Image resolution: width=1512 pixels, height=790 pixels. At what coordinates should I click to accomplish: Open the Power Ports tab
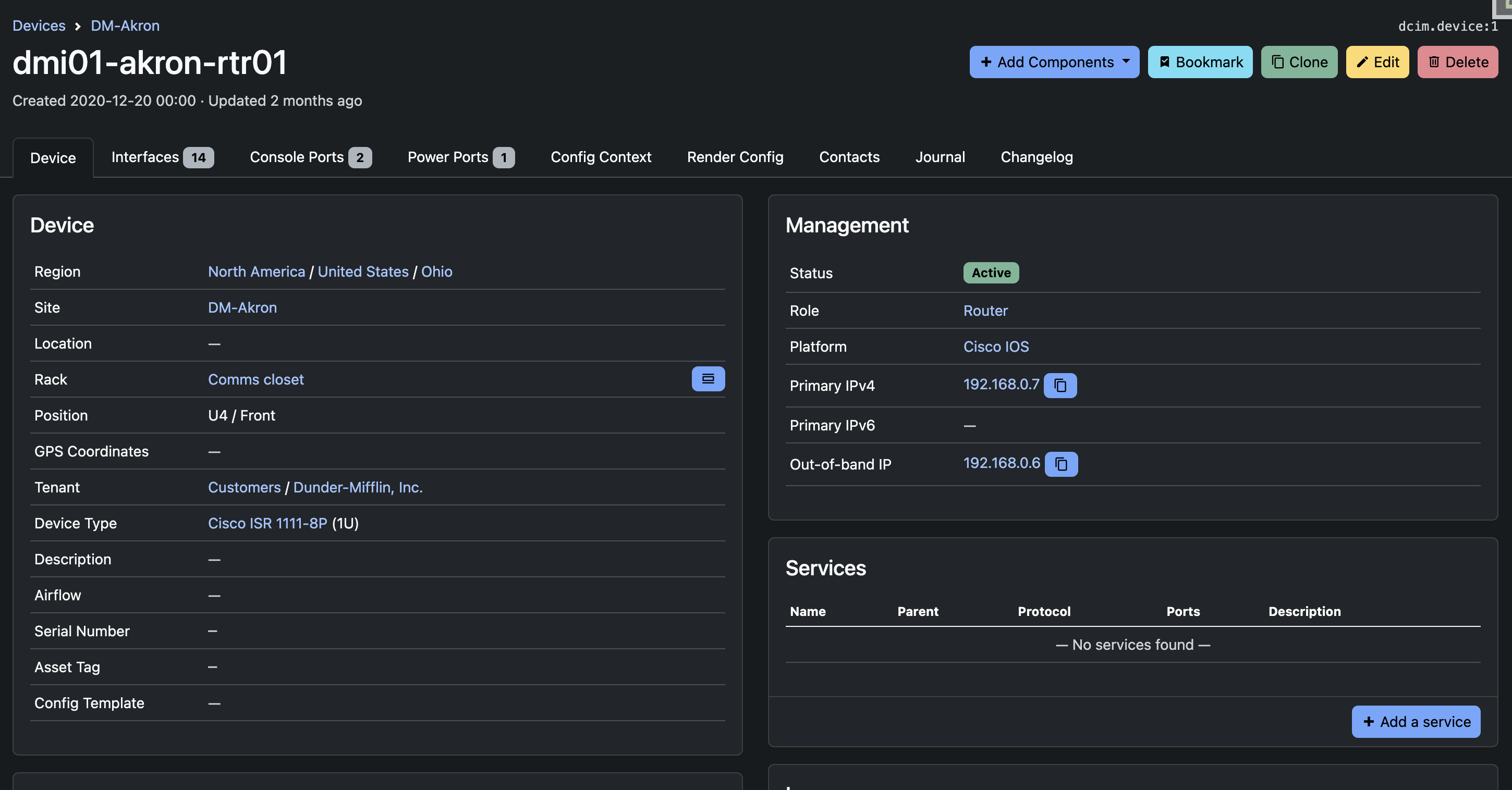(x=461, y=157)
